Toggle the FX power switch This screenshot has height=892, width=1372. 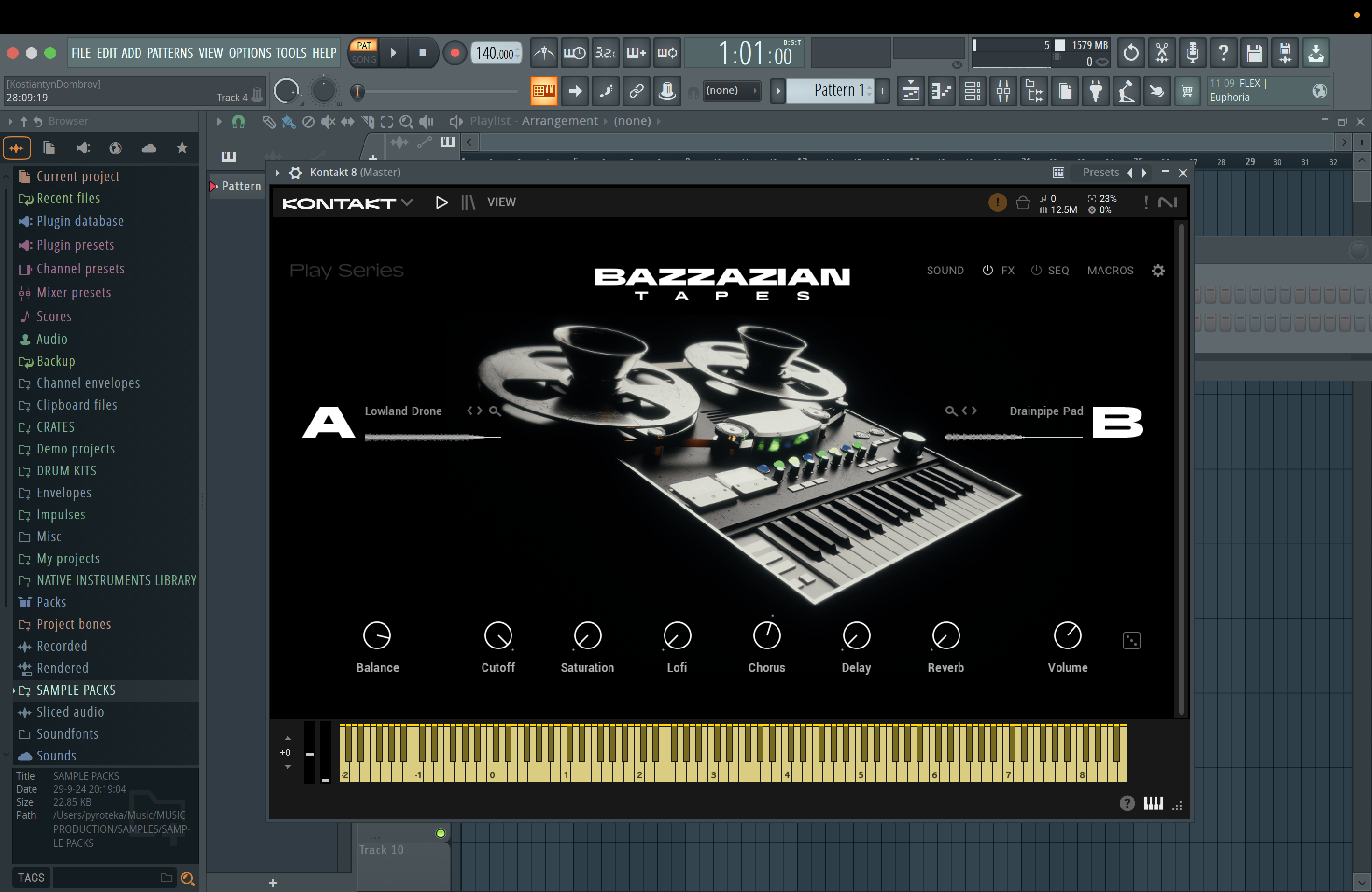pyautogui.click(x=987, y=270)
